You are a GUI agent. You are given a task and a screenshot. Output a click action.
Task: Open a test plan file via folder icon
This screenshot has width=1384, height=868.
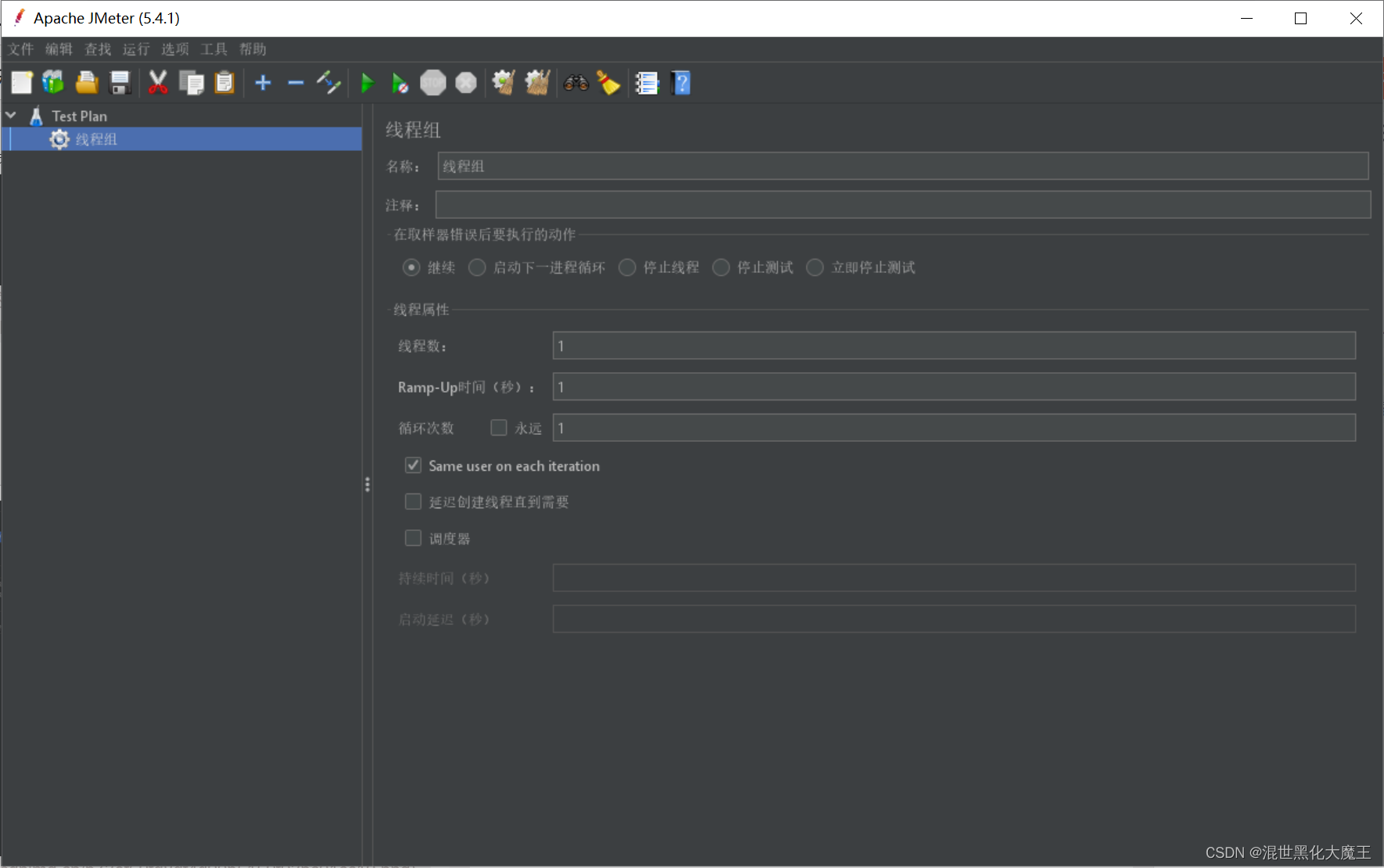point(86,83)
